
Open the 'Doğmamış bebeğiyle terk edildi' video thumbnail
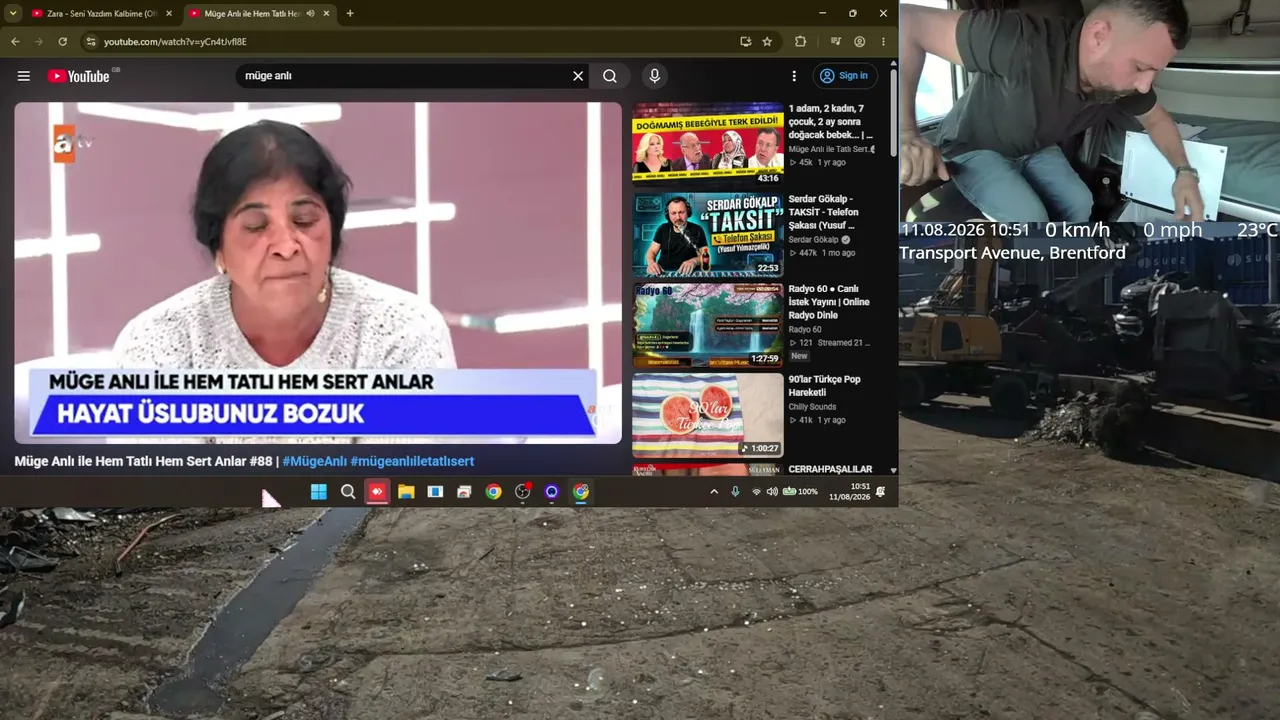click(x=708, y=144)
